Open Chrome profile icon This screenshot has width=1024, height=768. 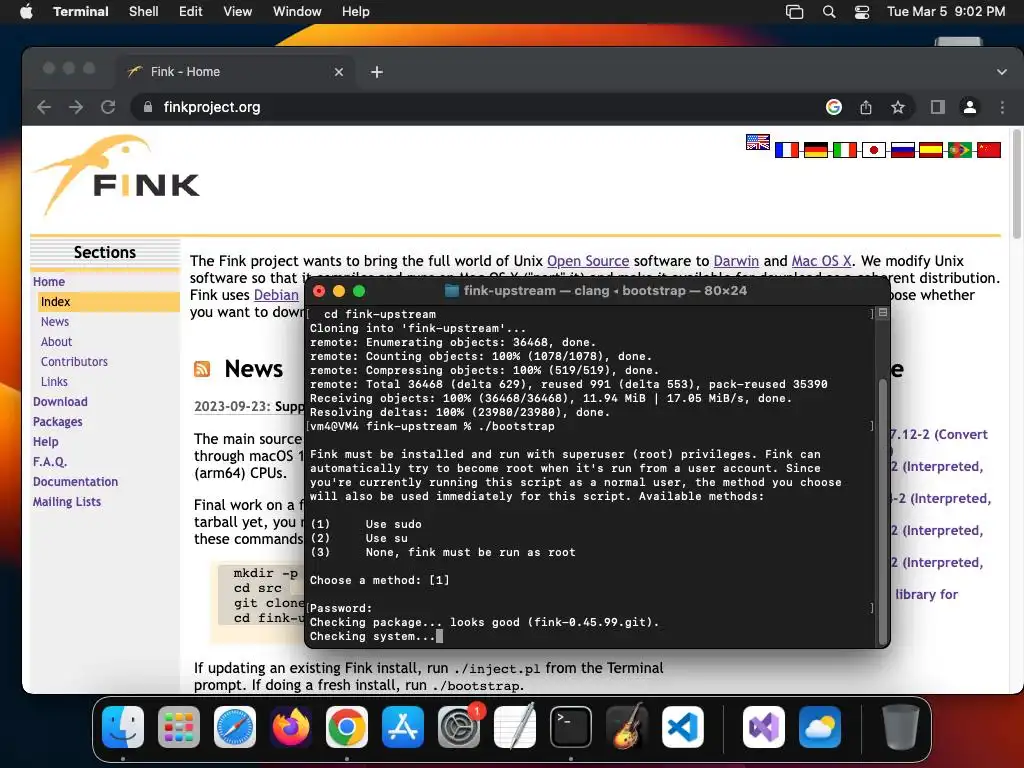click(970, 107)
